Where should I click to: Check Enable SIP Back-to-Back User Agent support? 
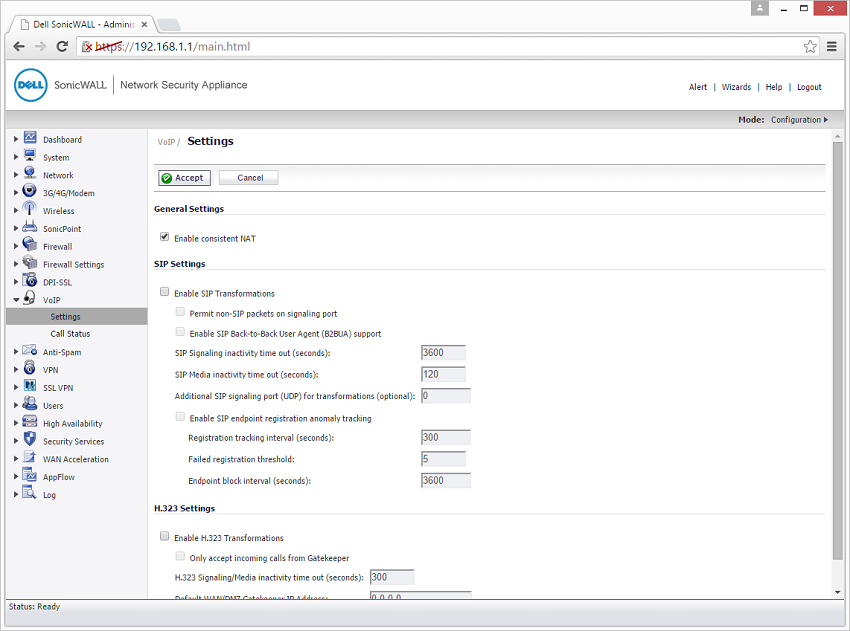click(x=180, y=332)
